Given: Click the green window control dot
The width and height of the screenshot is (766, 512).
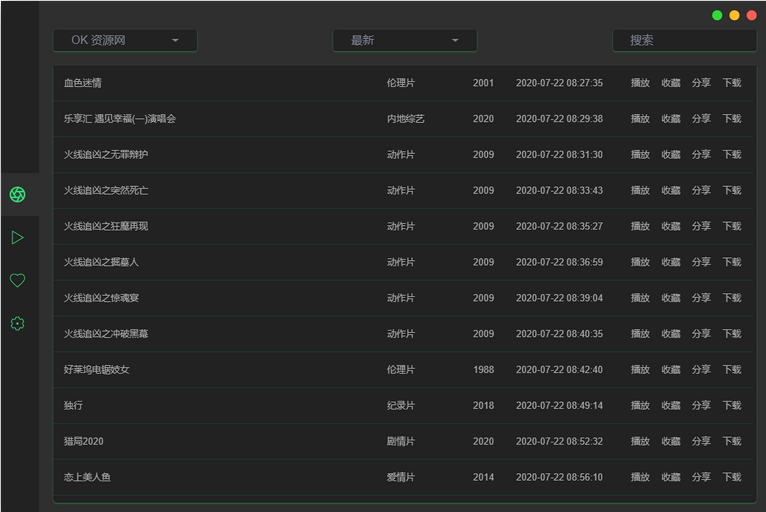Looking at the screenshot, I should pyautogui.click(x=717, y=15).
